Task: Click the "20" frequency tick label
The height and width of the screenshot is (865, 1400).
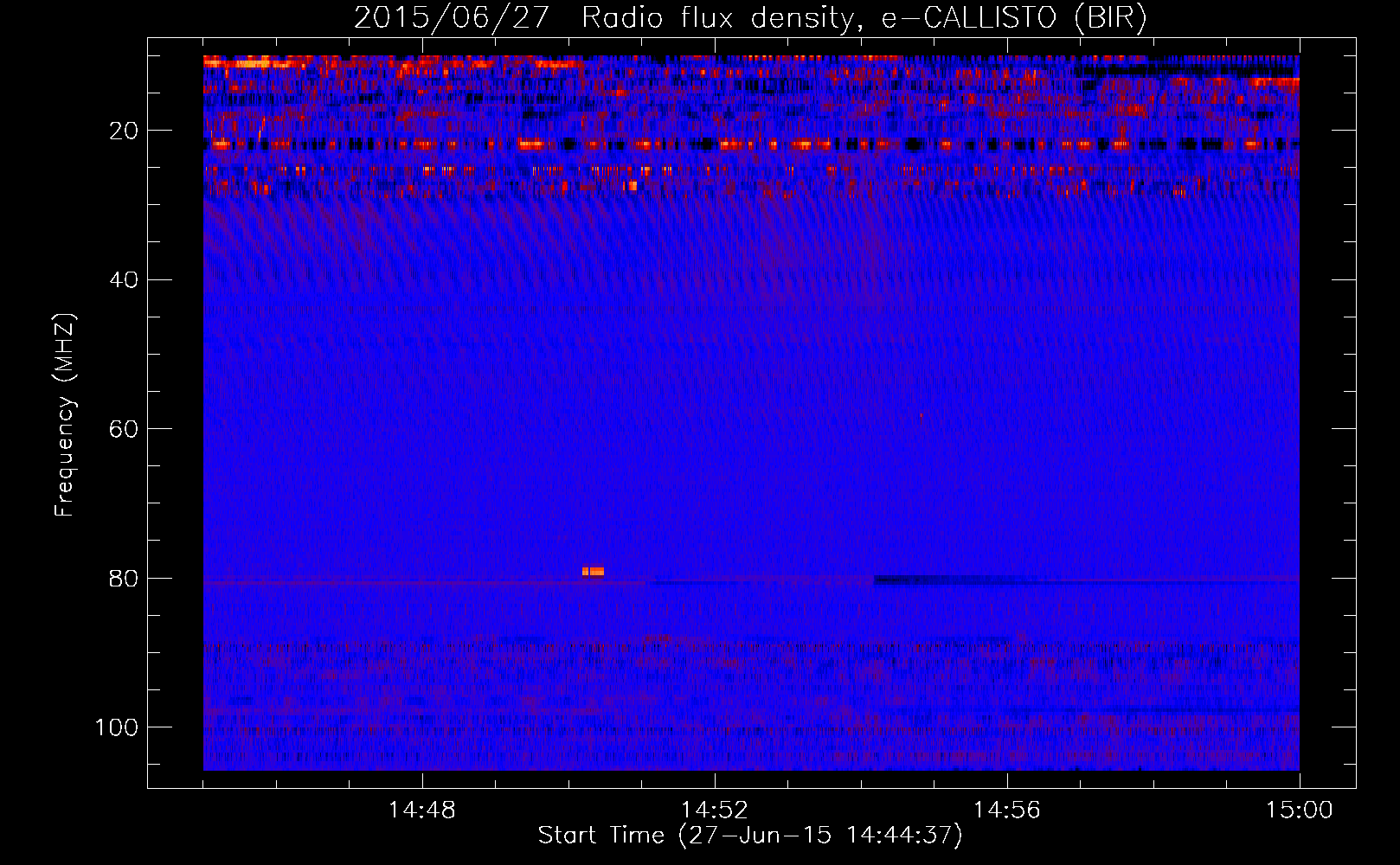Action: [125, 131]
